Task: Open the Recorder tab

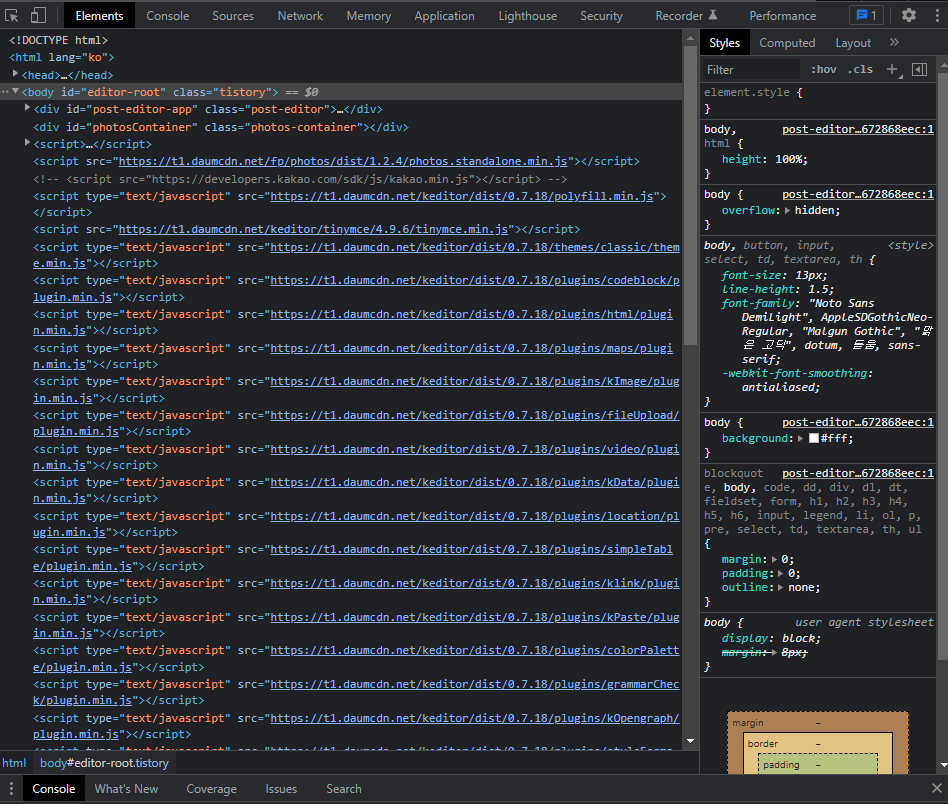Action: 686,16
